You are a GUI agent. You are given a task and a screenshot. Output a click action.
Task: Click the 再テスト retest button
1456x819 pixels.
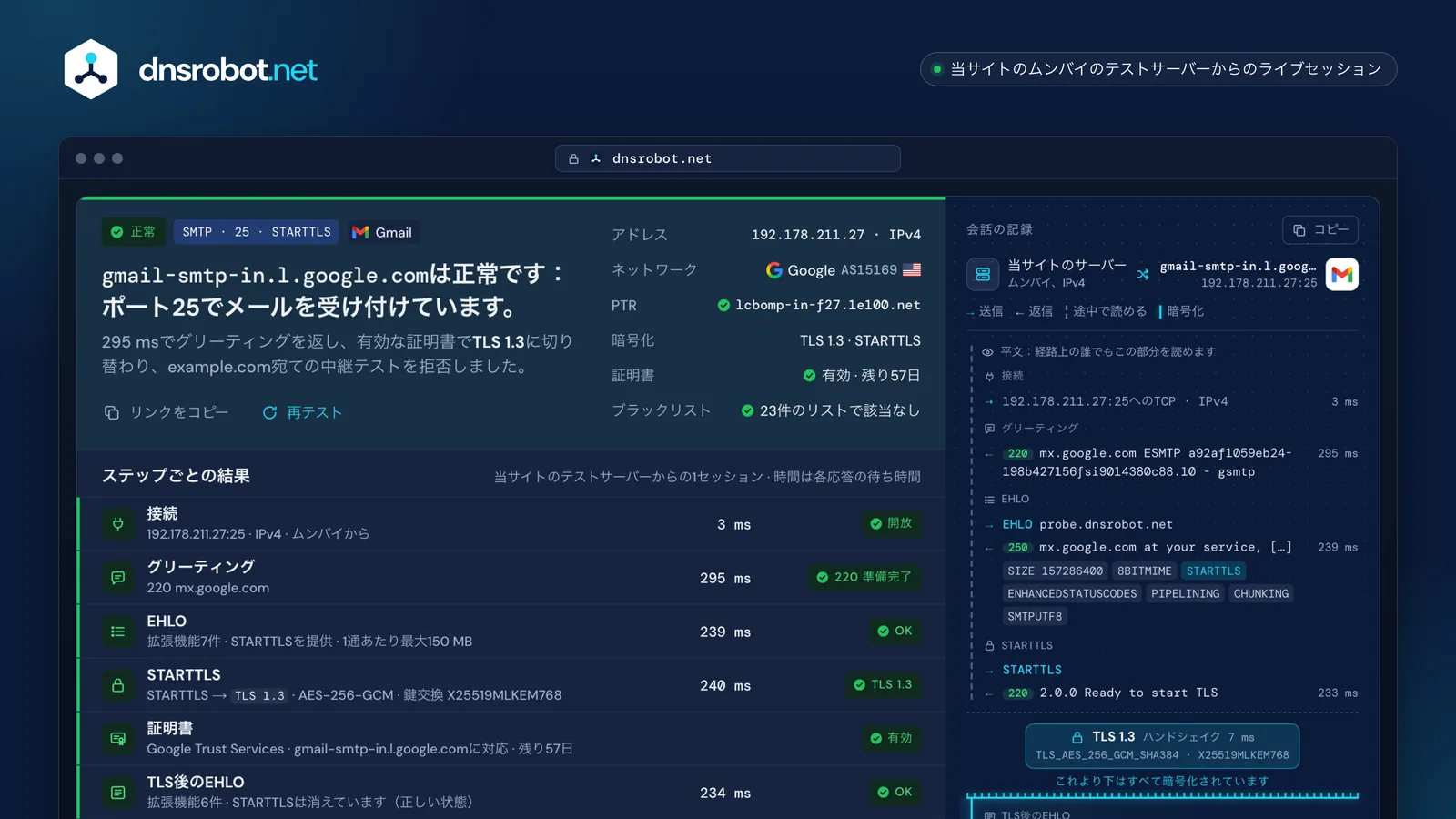(x=302, y=412)
